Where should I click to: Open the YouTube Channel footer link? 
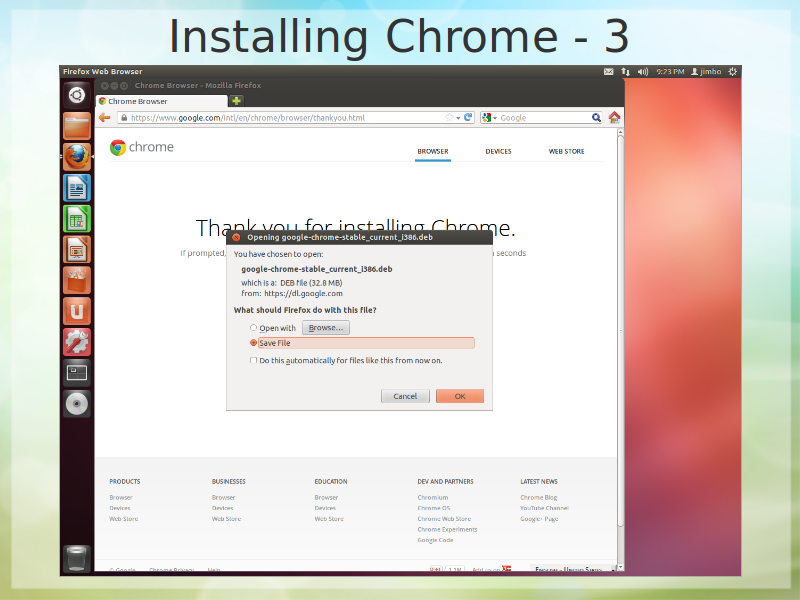coord(544,508)
